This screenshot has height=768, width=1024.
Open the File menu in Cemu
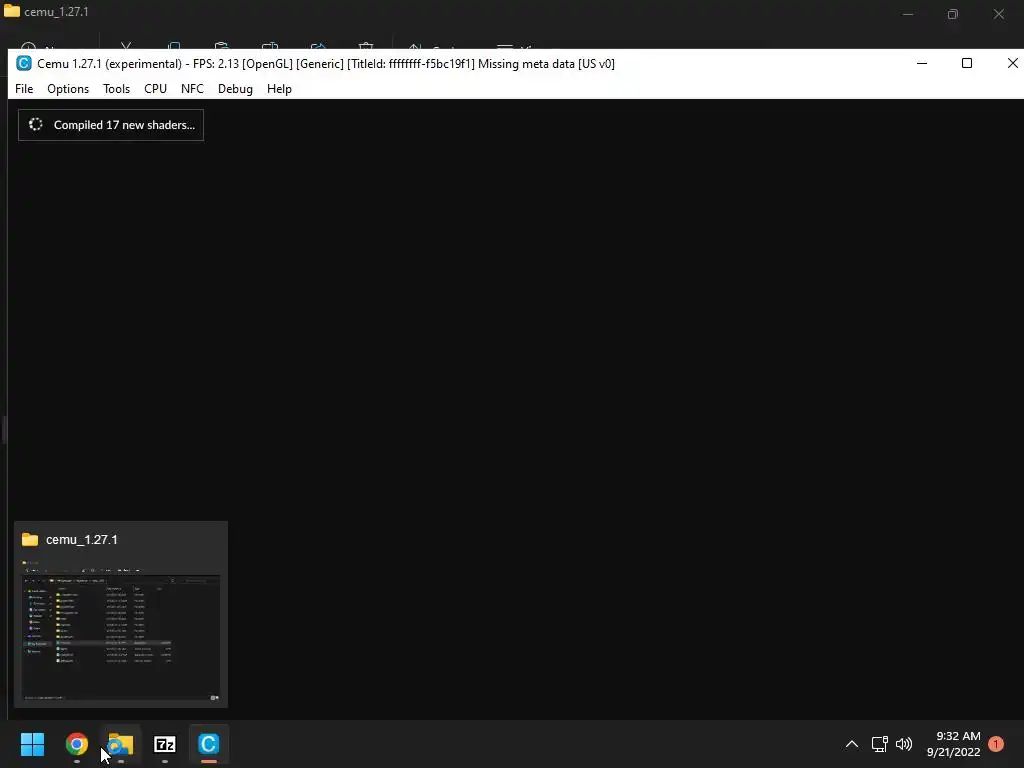tap(24, 89)
